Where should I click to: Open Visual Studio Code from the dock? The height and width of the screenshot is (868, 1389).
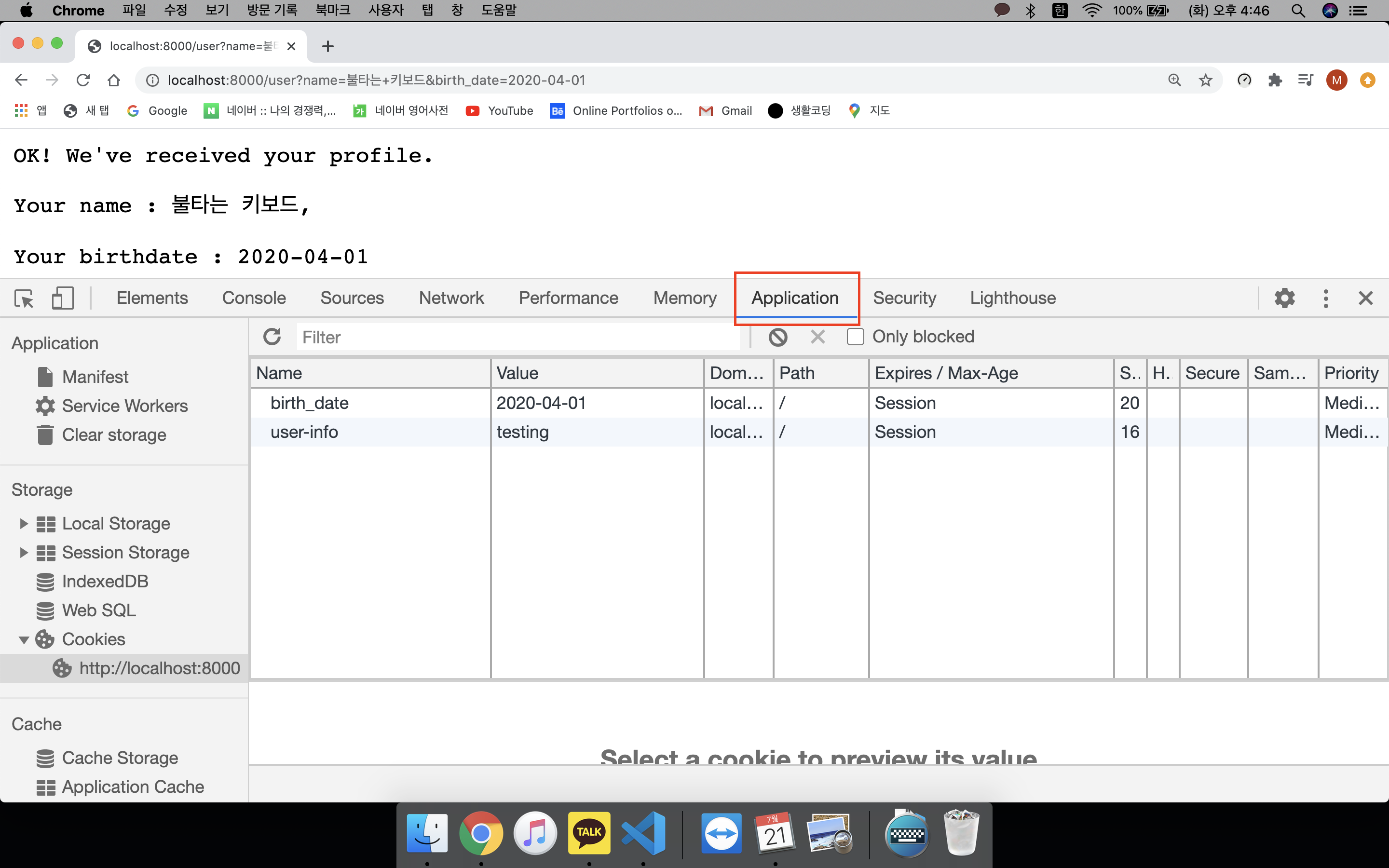coord(643,833)
